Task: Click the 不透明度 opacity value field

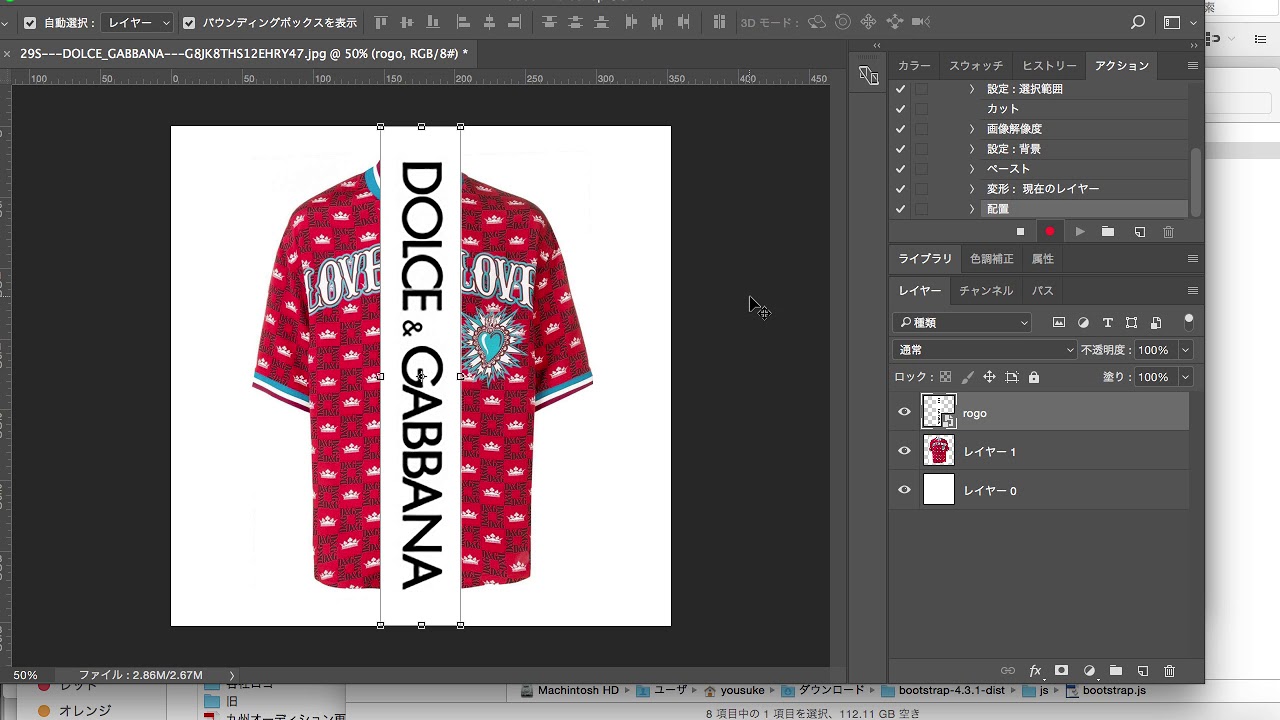Action: click(1155, 350)
